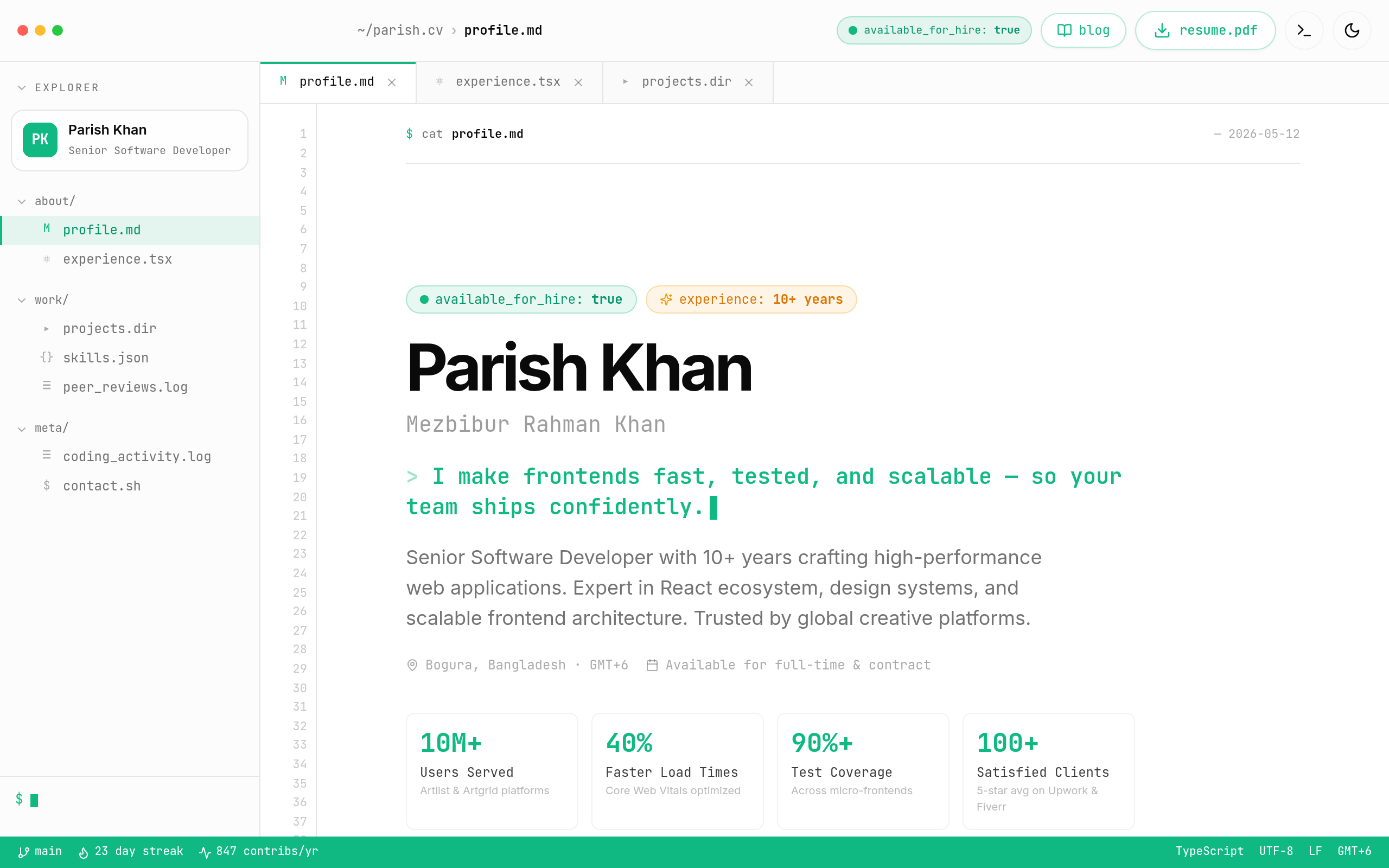Click the 2026-05-12 date text
This screenshot has height=868, width=1389.
[x=1264, y=135]
